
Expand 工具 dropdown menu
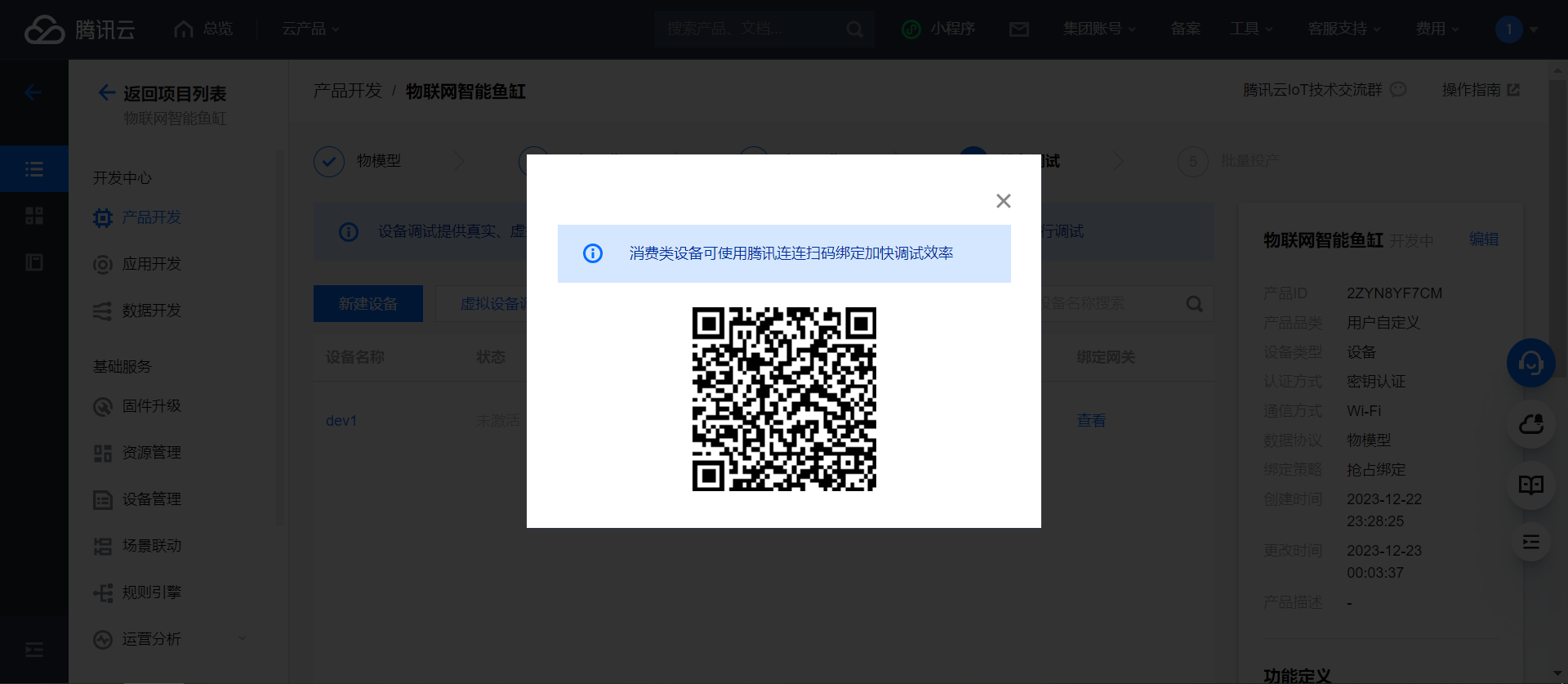[x=1251, y=29]
